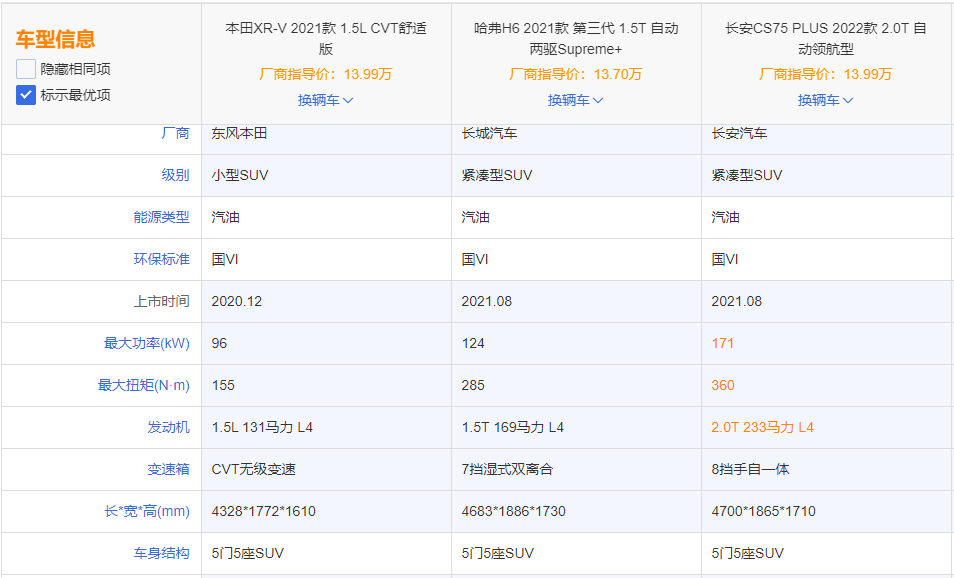Click the 长*宽*高(mm) label link

[147, 511]
